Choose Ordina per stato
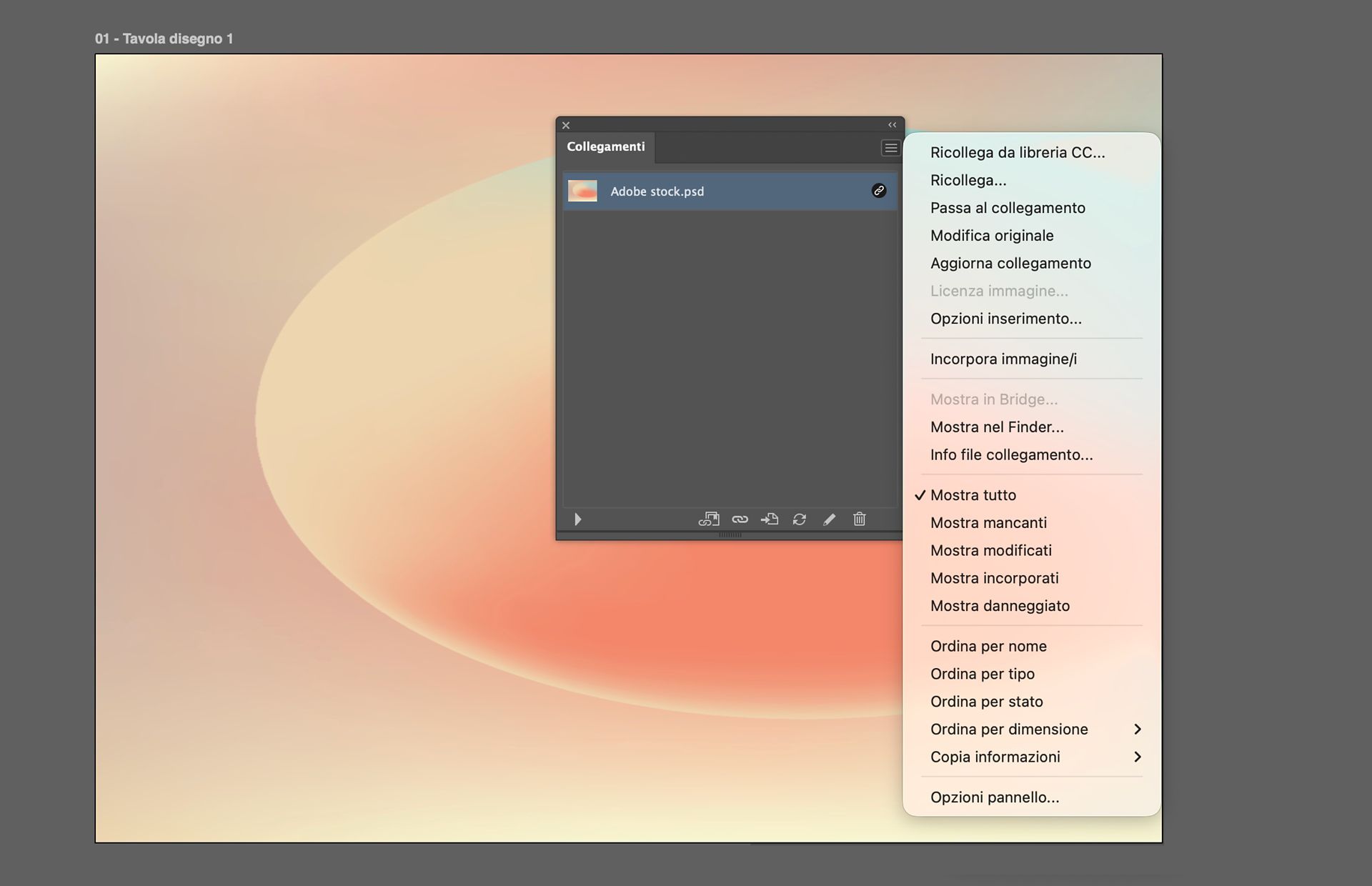 pos(1032,702)
